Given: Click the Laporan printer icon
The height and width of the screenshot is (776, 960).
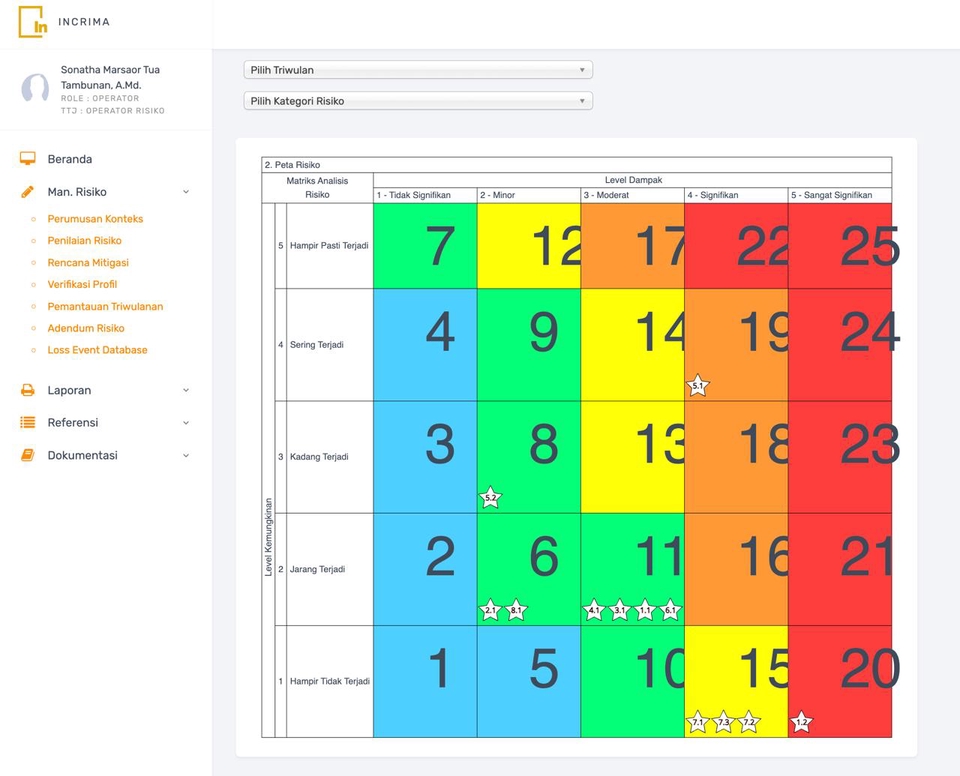Looking at the screenshot, I should pos(28,390).
